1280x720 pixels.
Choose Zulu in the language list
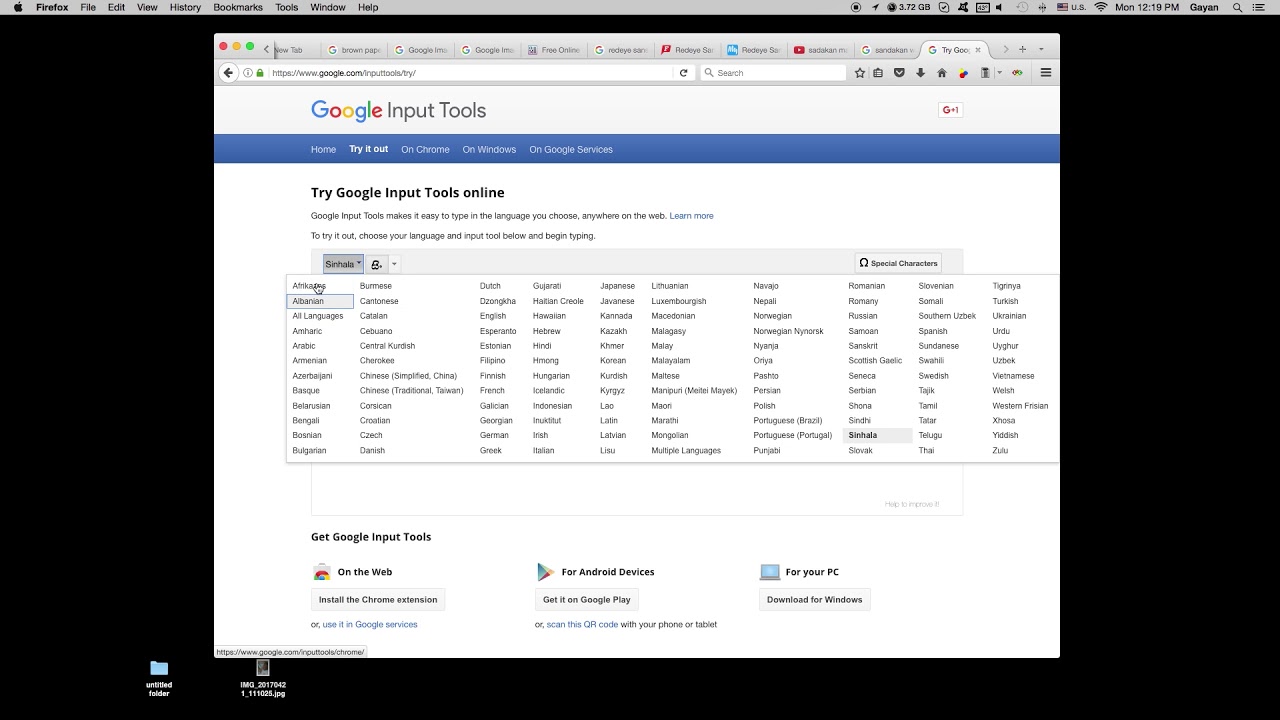point(1000,451)
